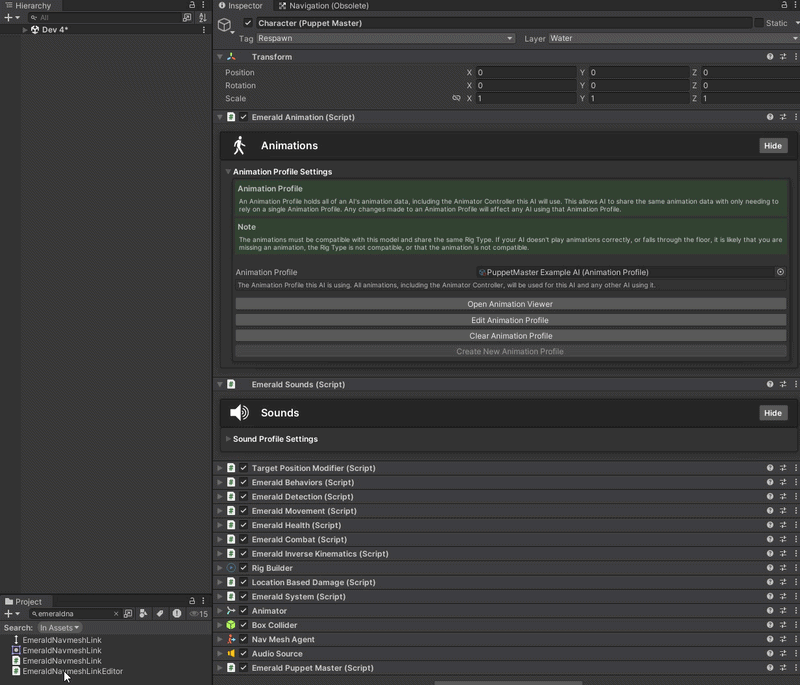800x685 pixels.
Task: Click the Animation Profile object picker icon
Action: pos(780,272)
